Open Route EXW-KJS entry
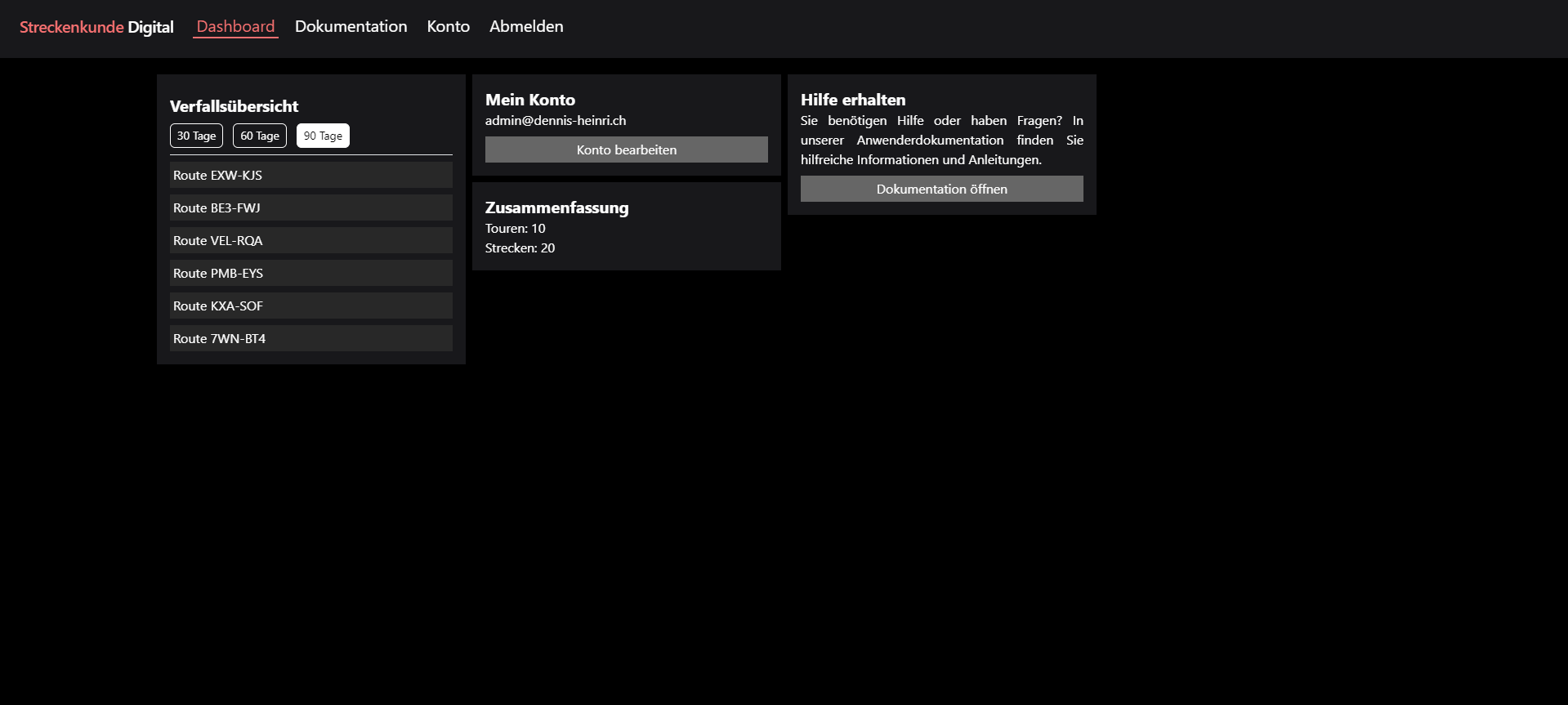Screen dimensions: 1568x705 [310, 175]
